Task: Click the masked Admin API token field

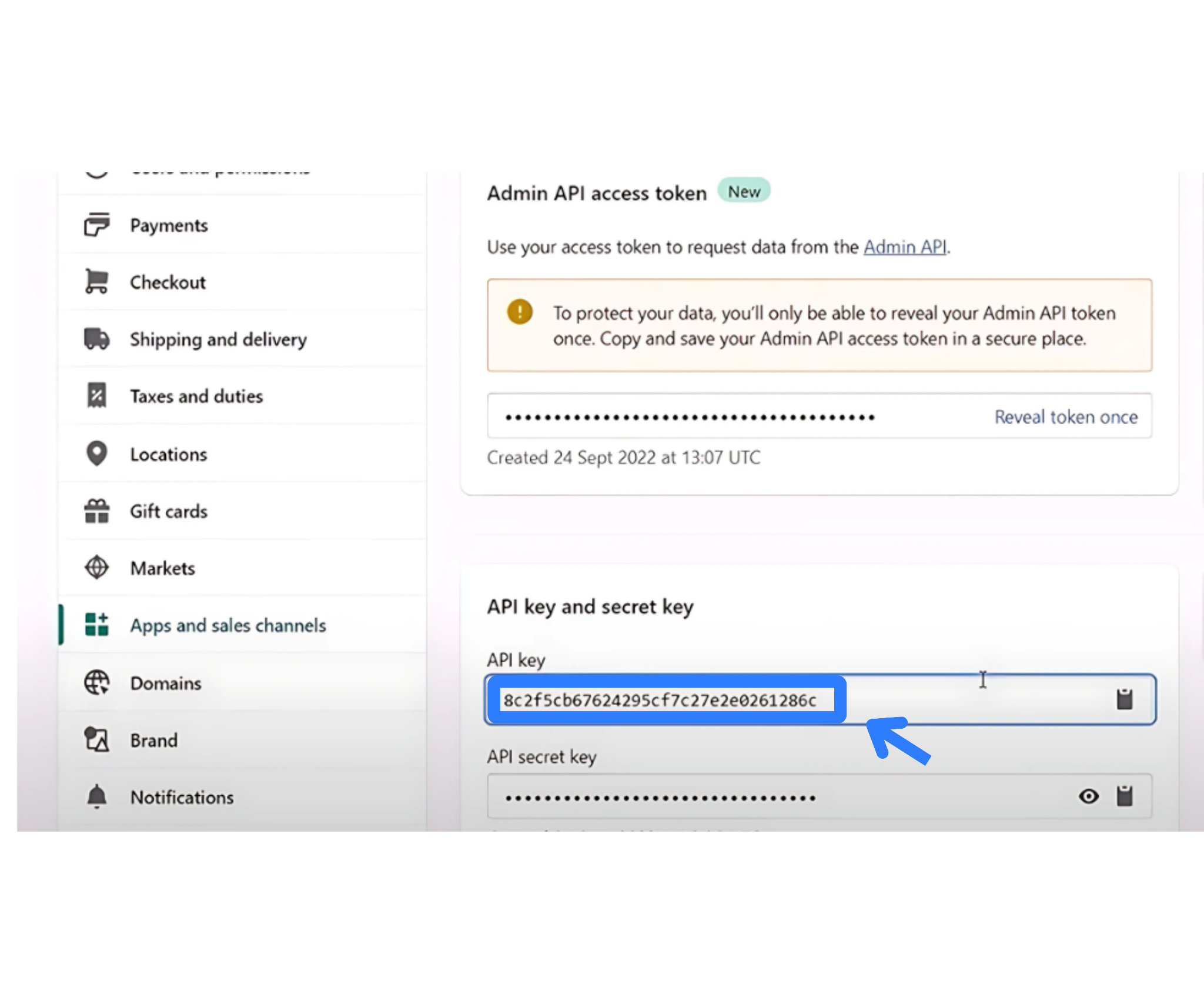Action: 689,417
